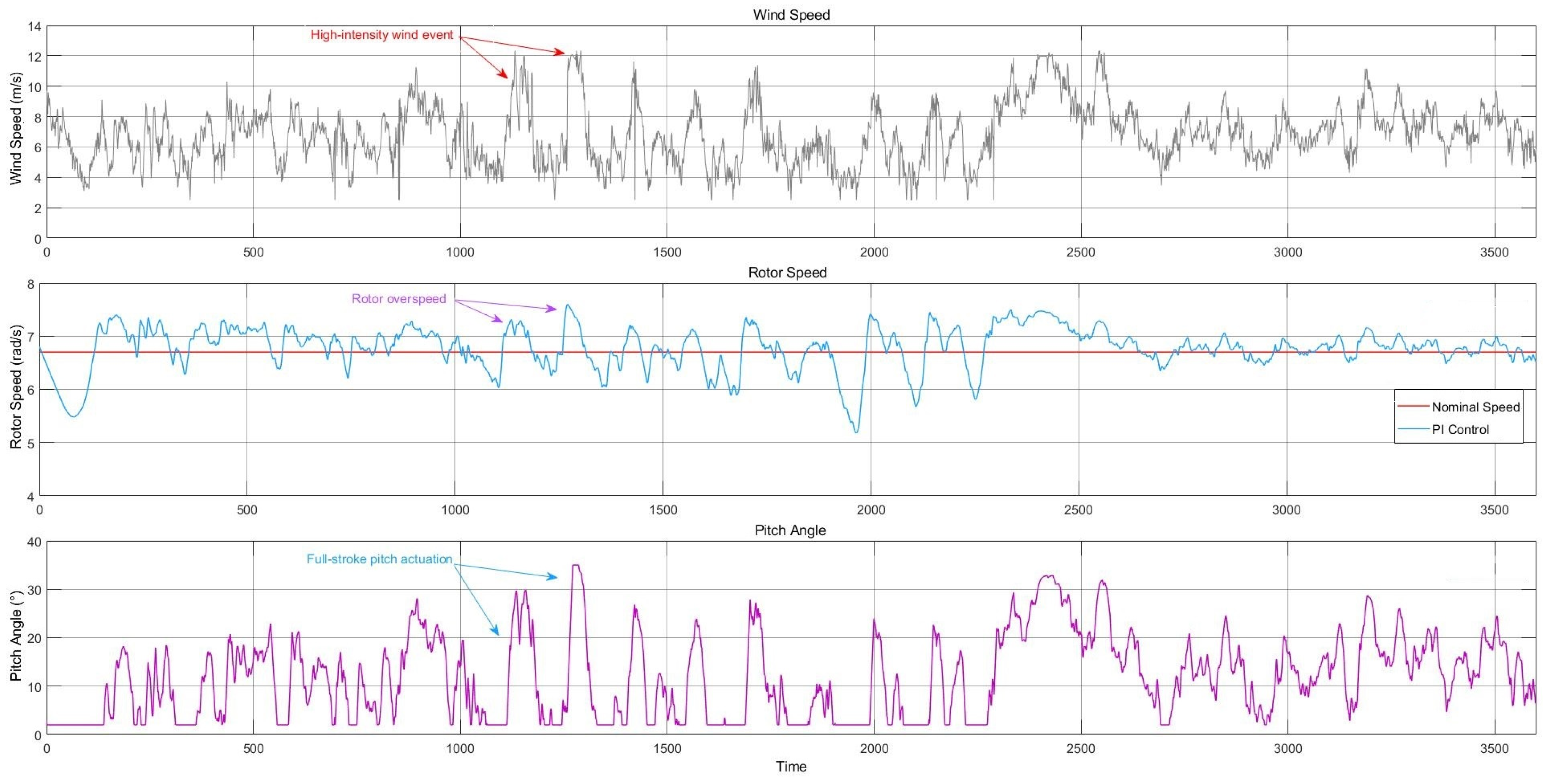The width and height of the screenshot is (1543, 784).
Task: Click the 'Time' x-axis label
Action: 791,767
